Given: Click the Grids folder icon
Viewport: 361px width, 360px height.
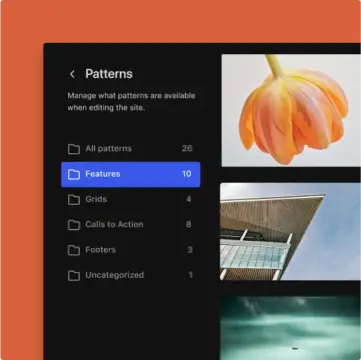Looking at the screenshot, I should 74,200.
